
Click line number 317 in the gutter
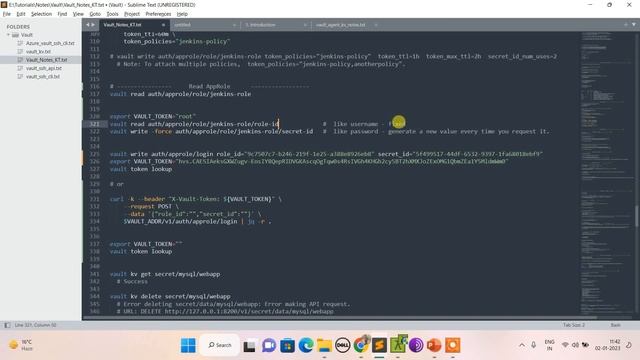95,94
